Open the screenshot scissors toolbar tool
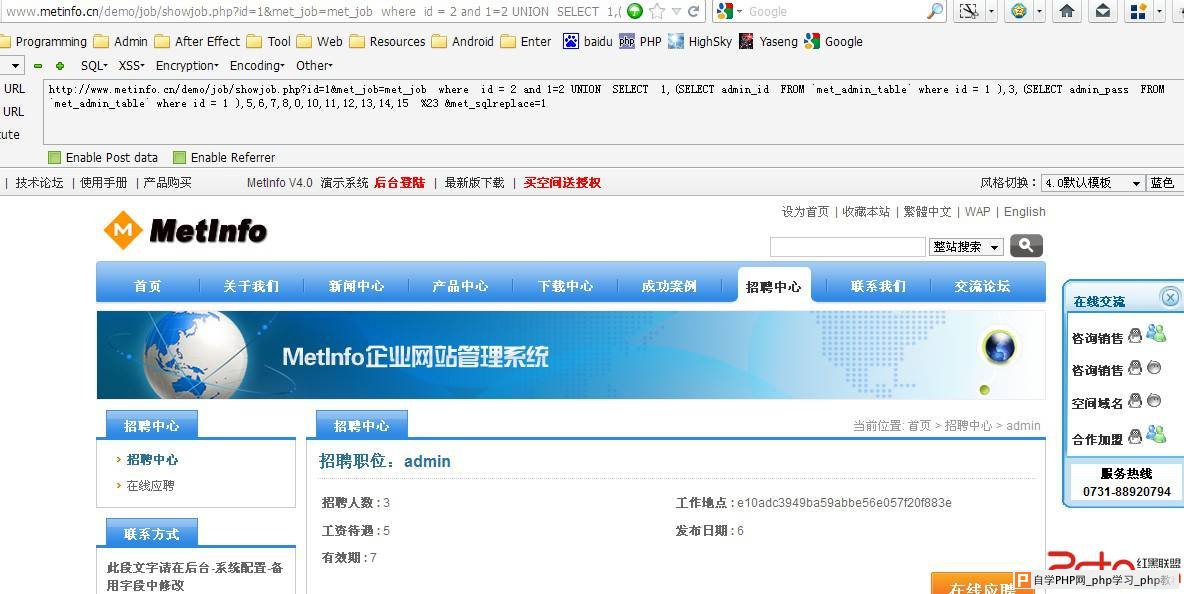 tap(969, 11)
